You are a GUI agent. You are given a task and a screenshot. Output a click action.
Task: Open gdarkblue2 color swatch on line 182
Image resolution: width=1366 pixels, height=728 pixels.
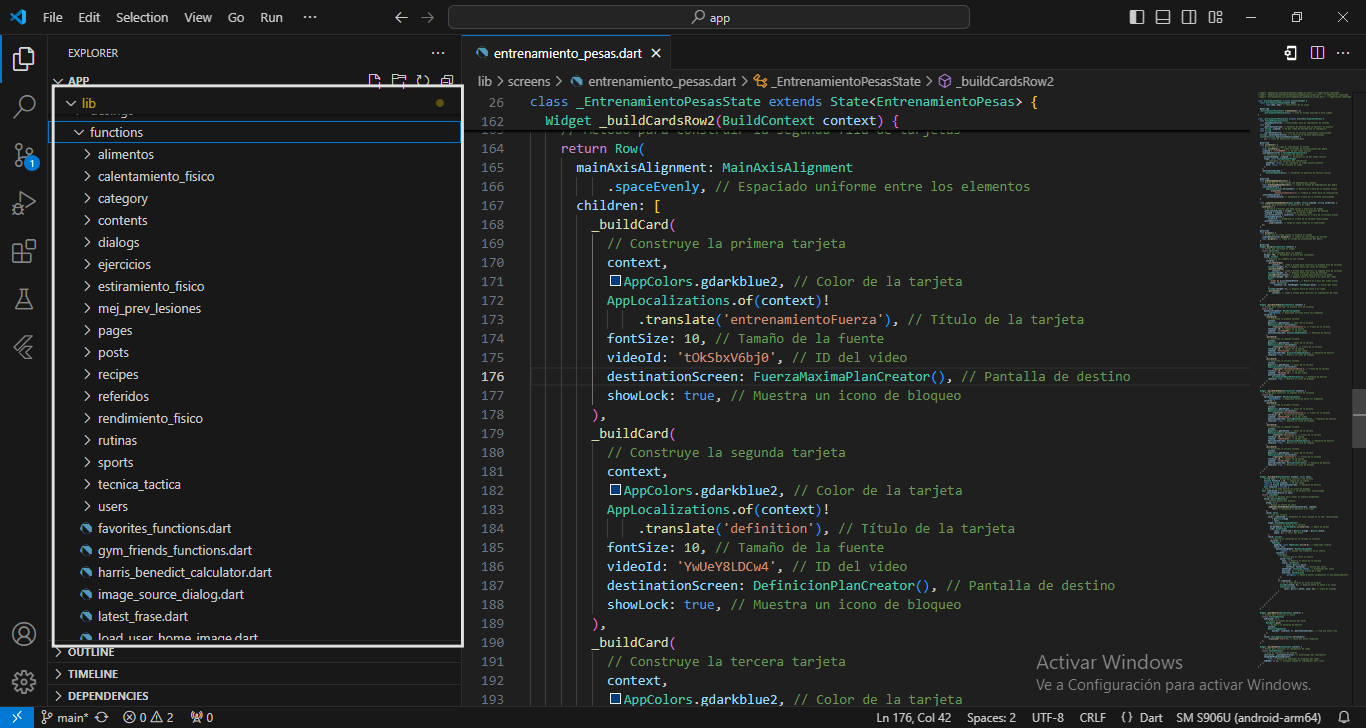[615, 491]
